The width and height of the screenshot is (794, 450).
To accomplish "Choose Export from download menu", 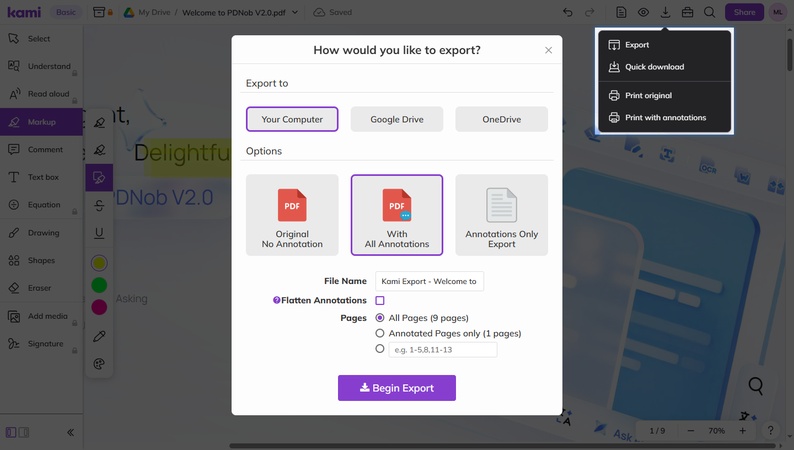I will pos(665,45).
